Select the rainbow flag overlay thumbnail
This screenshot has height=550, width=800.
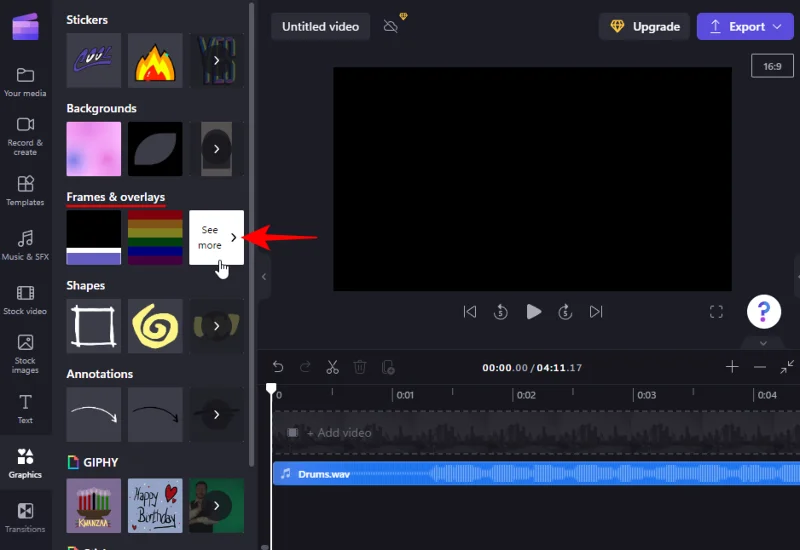tap(155, 237)
